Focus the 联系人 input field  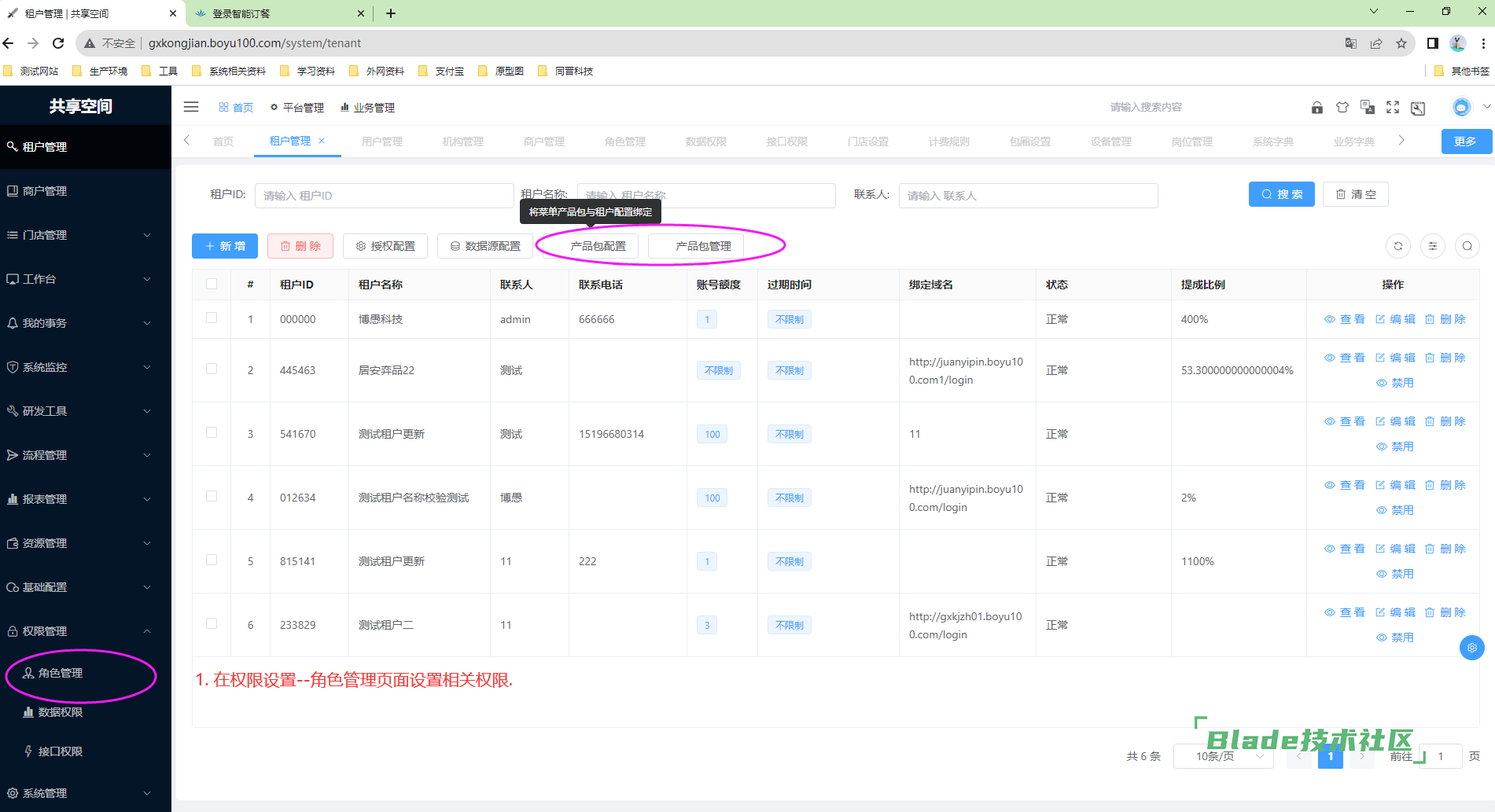[x=1028, y=196]
